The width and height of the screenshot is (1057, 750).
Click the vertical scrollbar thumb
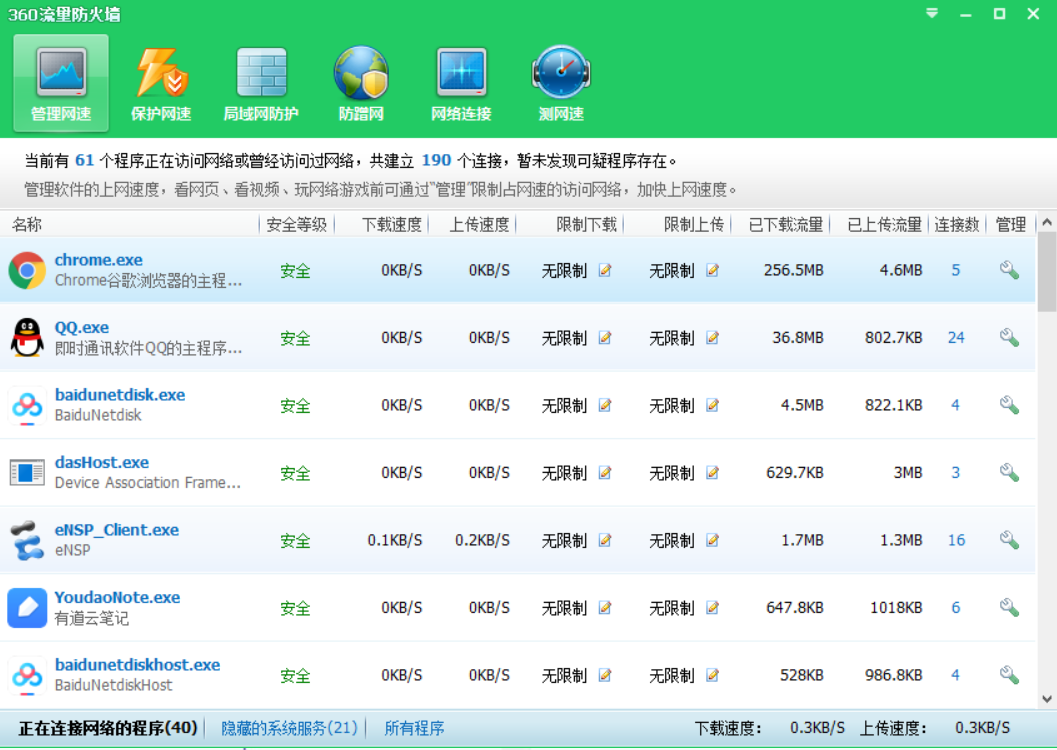(x=1046, y=272)
